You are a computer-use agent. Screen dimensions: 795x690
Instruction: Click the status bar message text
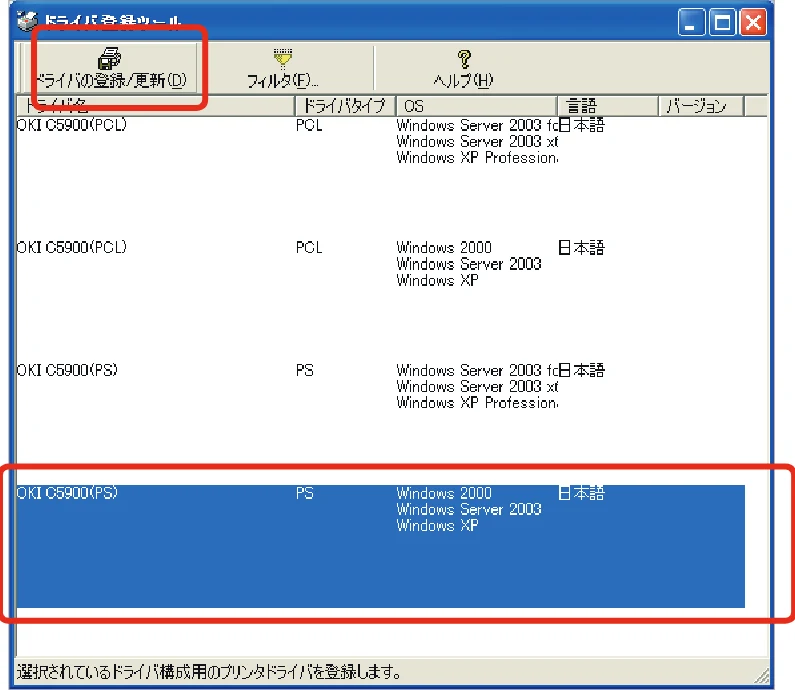pos(209,672)
